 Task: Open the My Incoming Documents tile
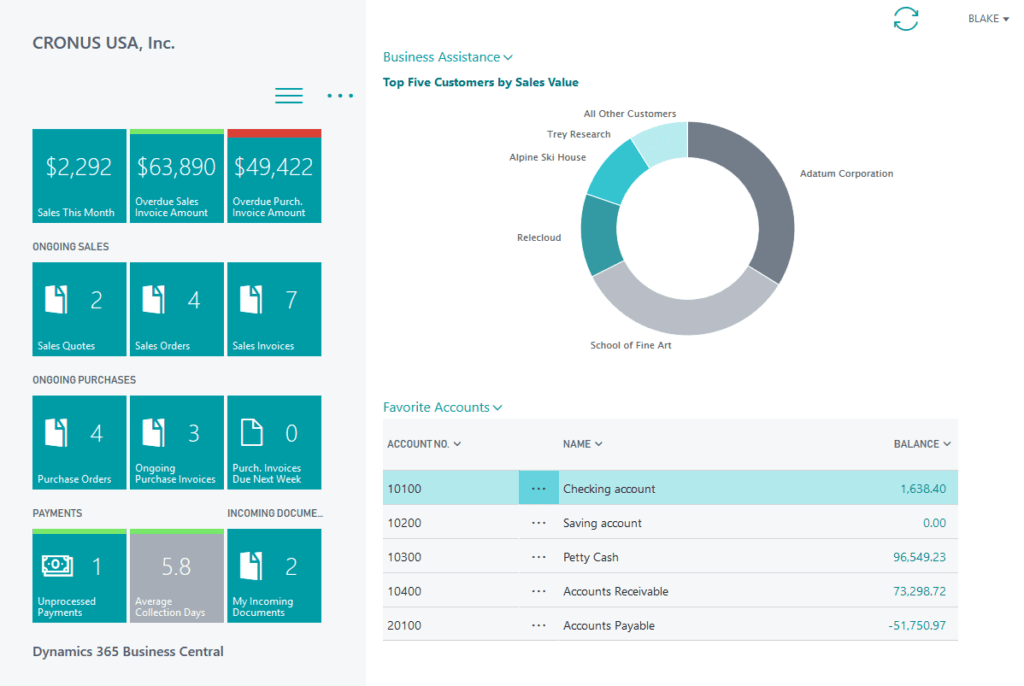(x=274, y=576)
